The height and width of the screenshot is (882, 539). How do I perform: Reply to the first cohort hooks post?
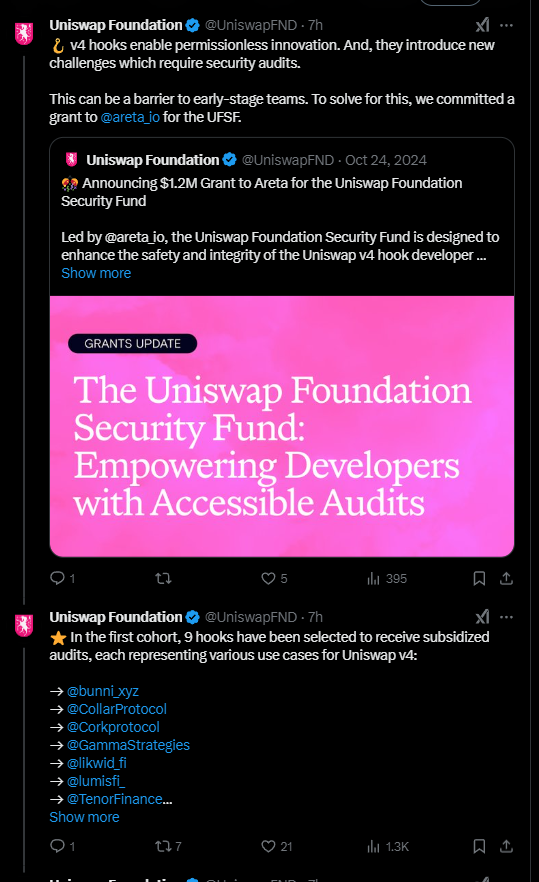coord(62,846)
